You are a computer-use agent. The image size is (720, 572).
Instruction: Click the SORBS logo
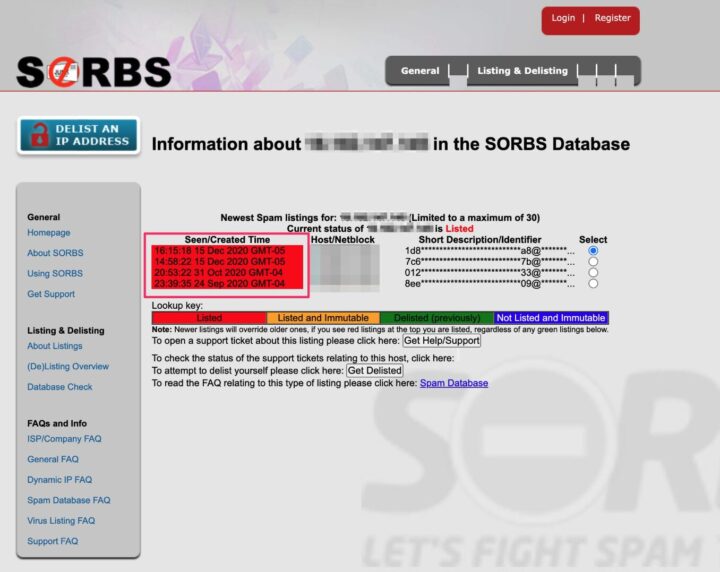pos(94,72)
